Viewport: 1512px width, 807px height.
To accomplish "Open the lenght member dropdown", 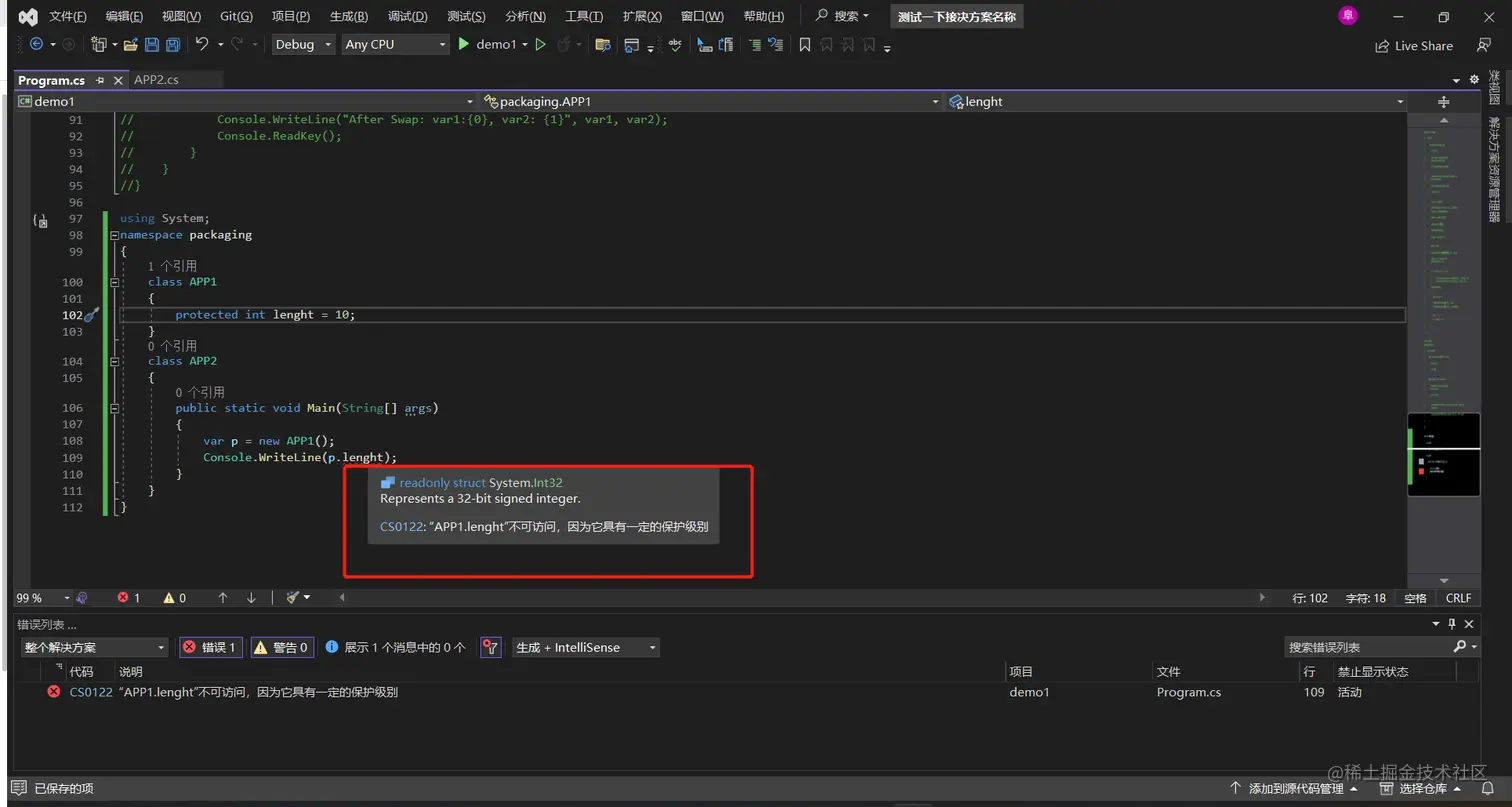I will [x=1176, y=102].
